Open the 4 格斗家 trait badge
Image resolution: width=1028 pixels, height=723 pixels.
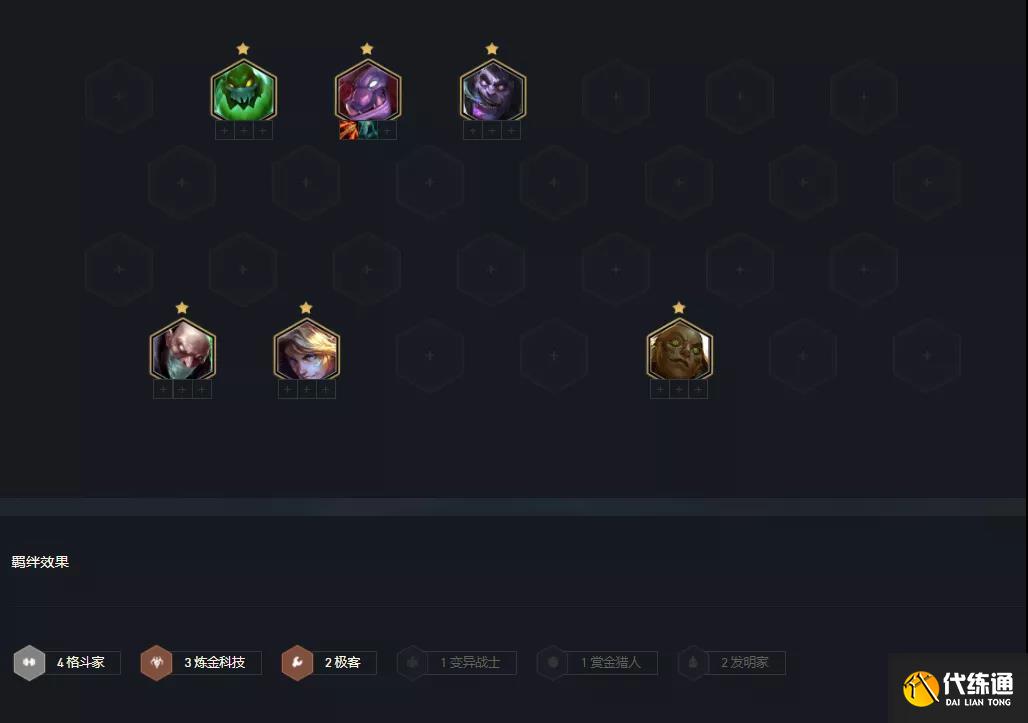tap(67, 663)
